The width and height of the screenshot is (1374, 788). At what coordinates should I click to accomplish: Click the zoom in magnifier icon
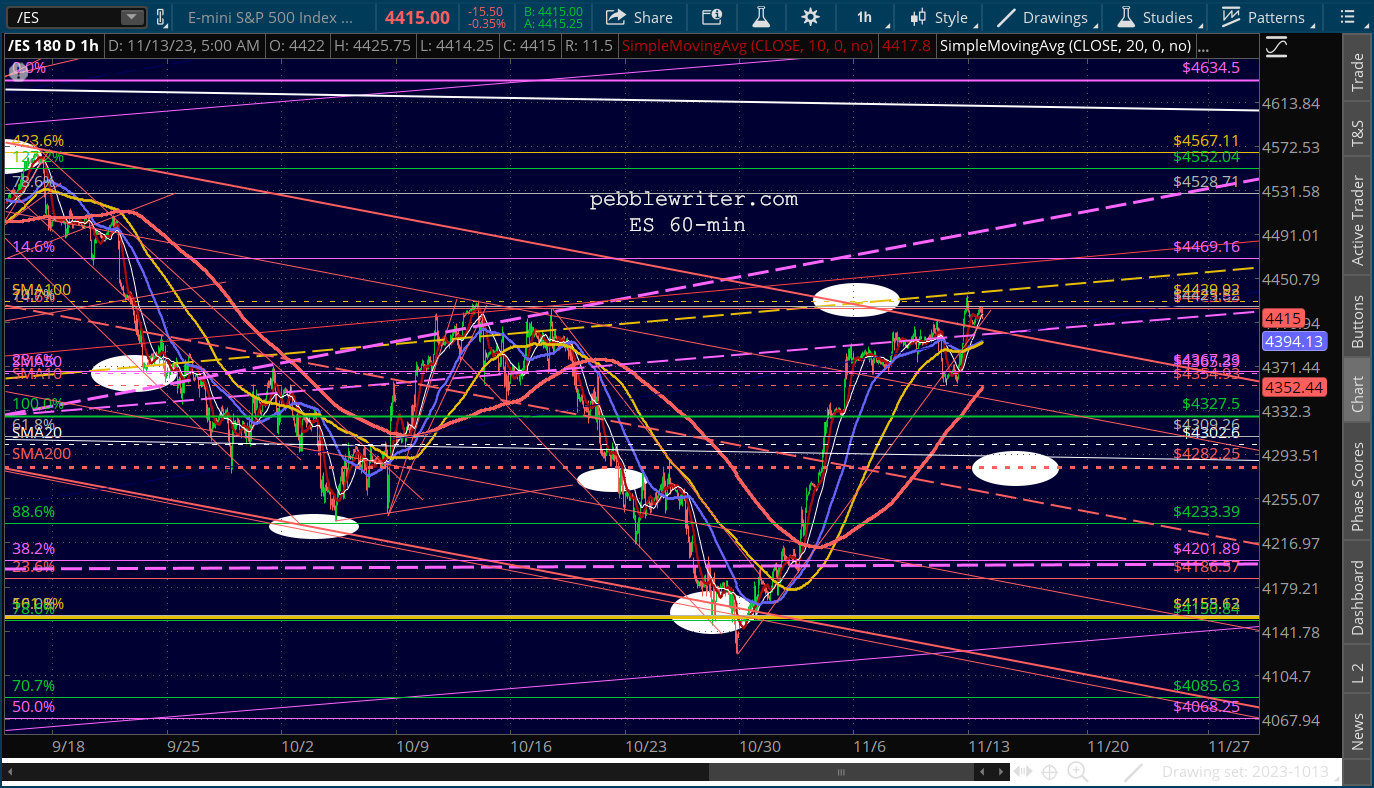(1077, 772)
